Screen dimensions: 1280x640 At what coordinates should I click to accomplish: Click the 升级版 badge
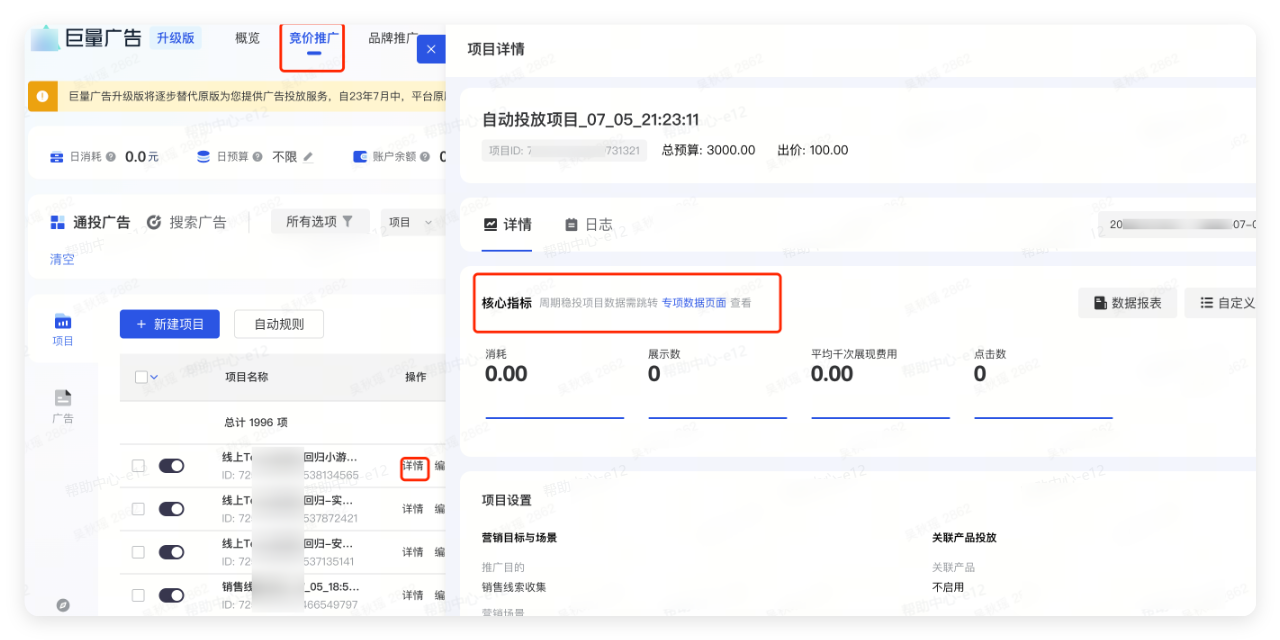tap(177, 38)
